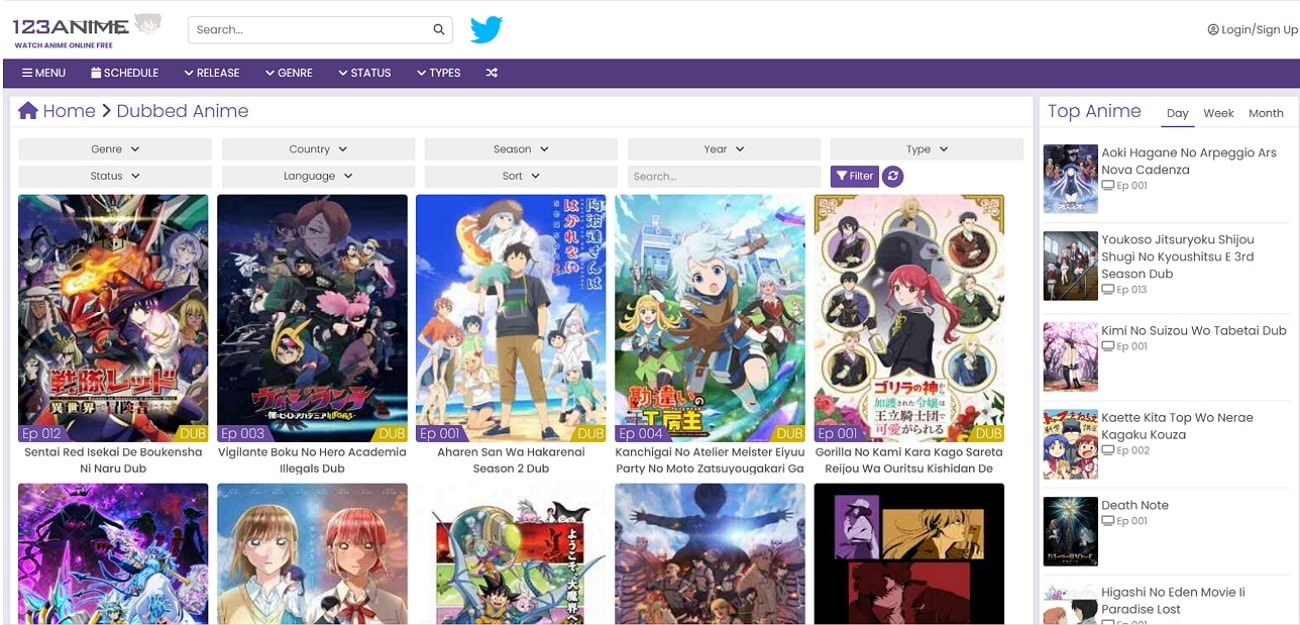Screen dimensions: 1300x625
Task: Switch Top Anime to Week view
Action: pos(1218,113)
